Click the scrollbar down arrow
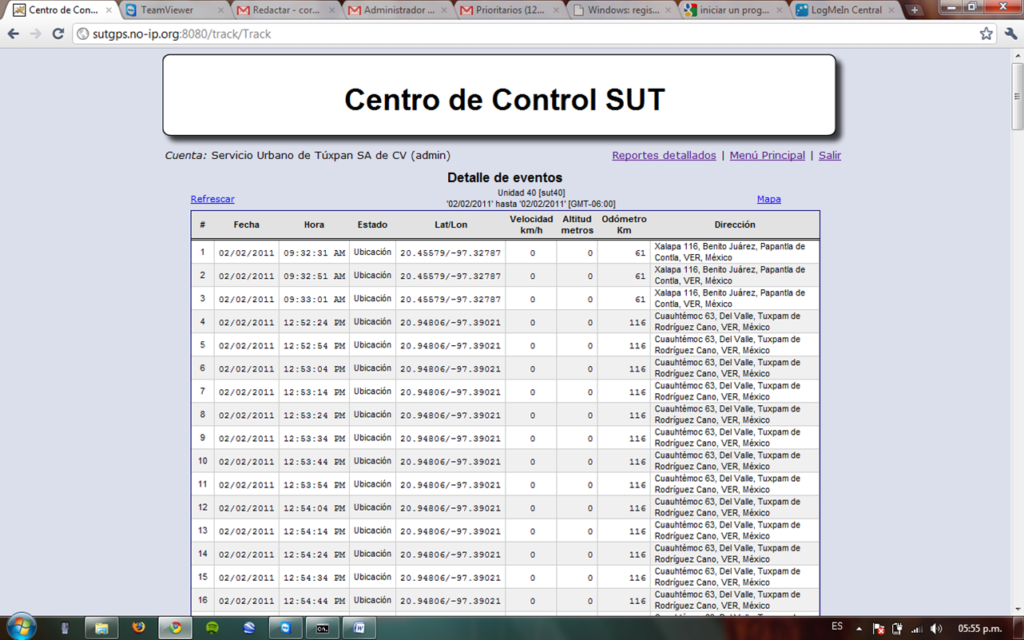 pyautogui.click(x=1017, y=609)
